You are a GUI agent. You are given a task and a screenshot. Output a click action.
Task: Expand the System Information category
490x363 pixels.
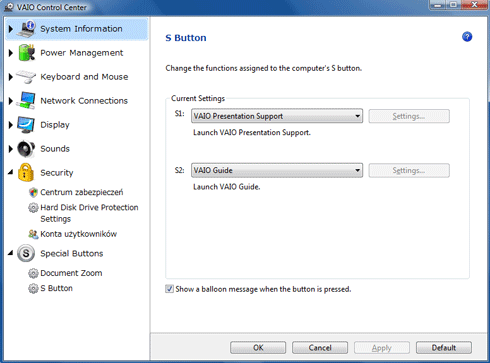tap(11, 29)
